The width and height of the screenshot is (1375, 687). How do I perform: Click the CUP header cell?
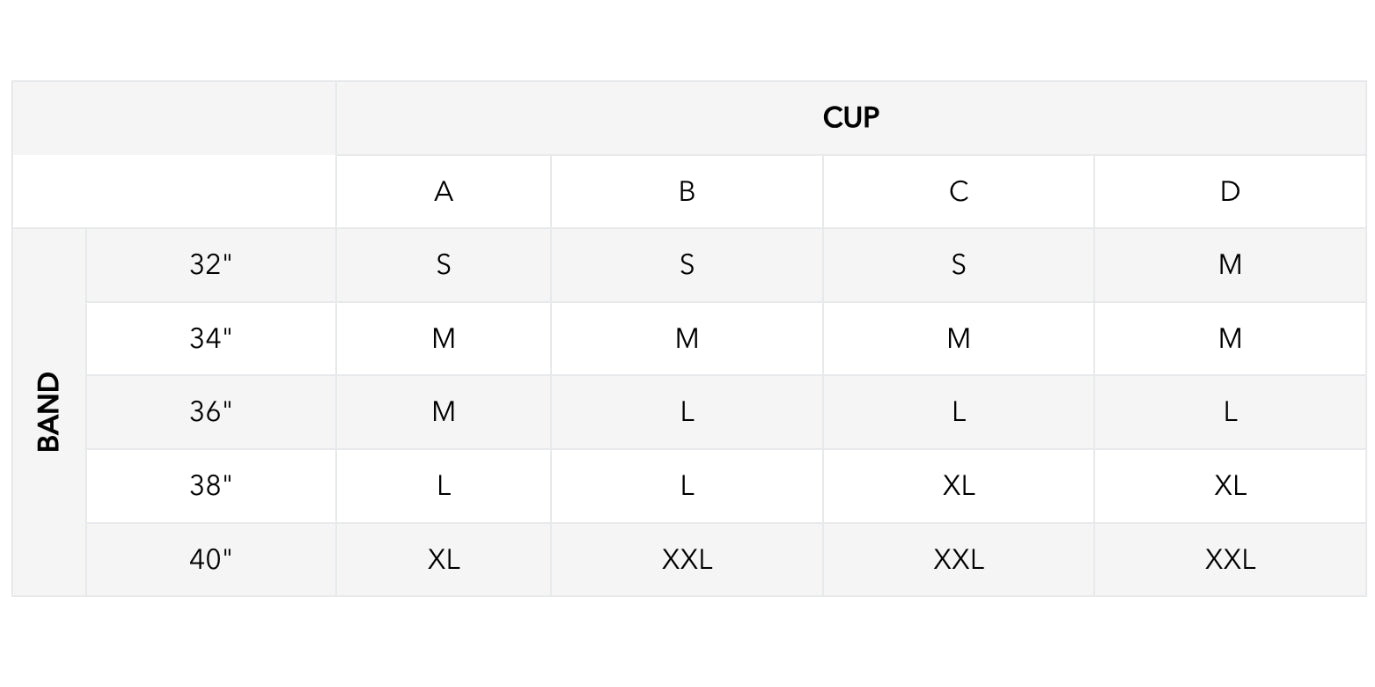point(851,118)
